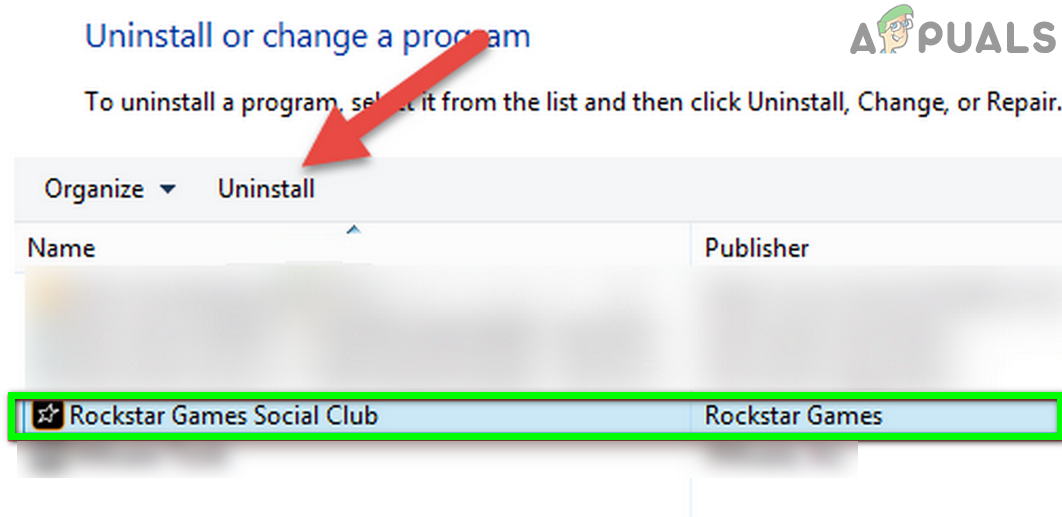Click the "Uninstall or change a program" heading
1062x517 pixels.
click(307, 37)
